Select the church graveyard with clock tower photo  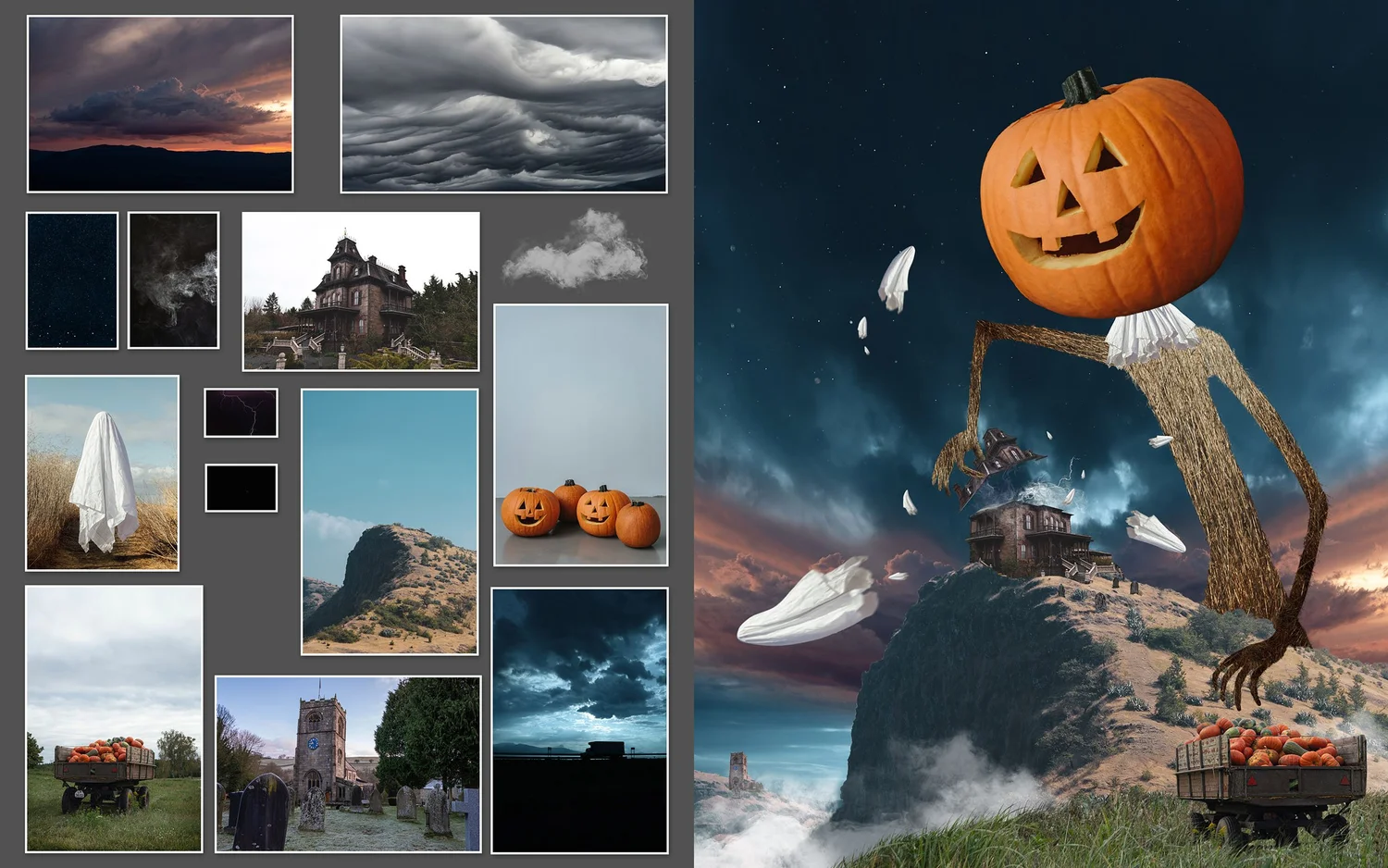coord(347,763)
